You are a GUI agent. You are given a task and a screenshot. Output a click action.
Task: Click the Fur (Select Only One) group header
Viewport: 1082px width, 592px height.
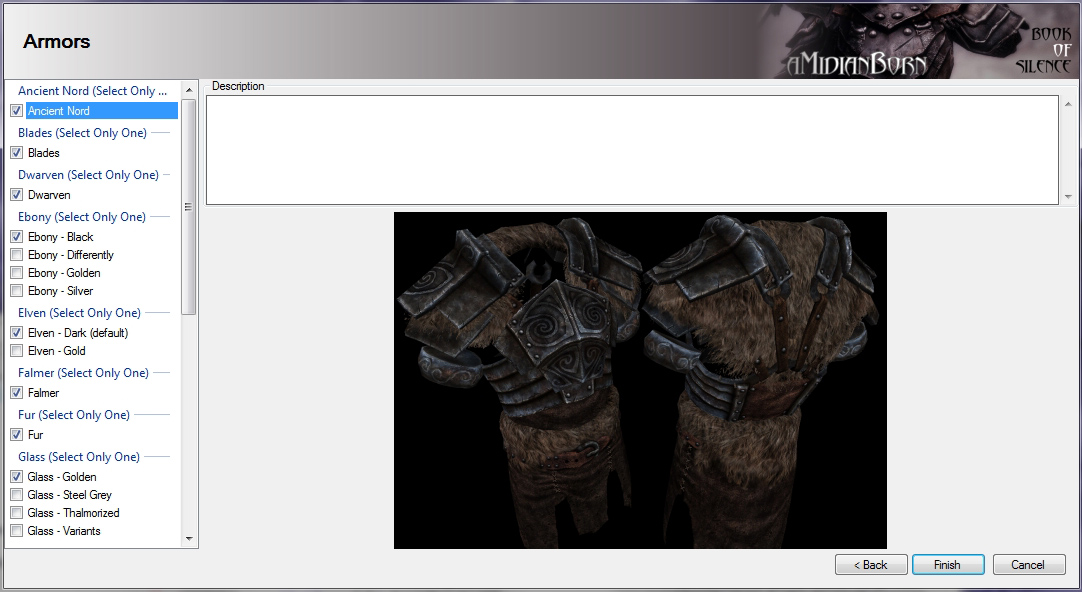click(74, 415)
